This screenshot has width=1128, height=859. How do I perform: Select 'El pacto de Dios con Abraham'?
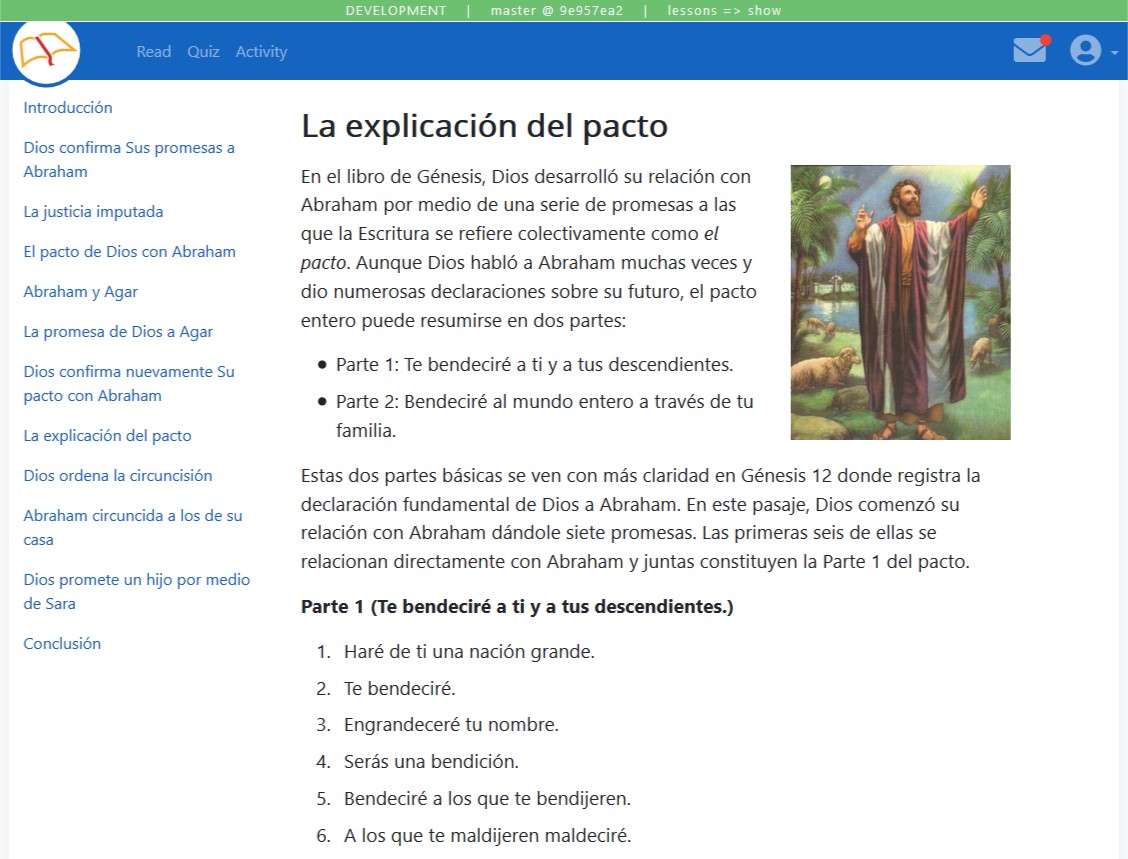point(129,252)
